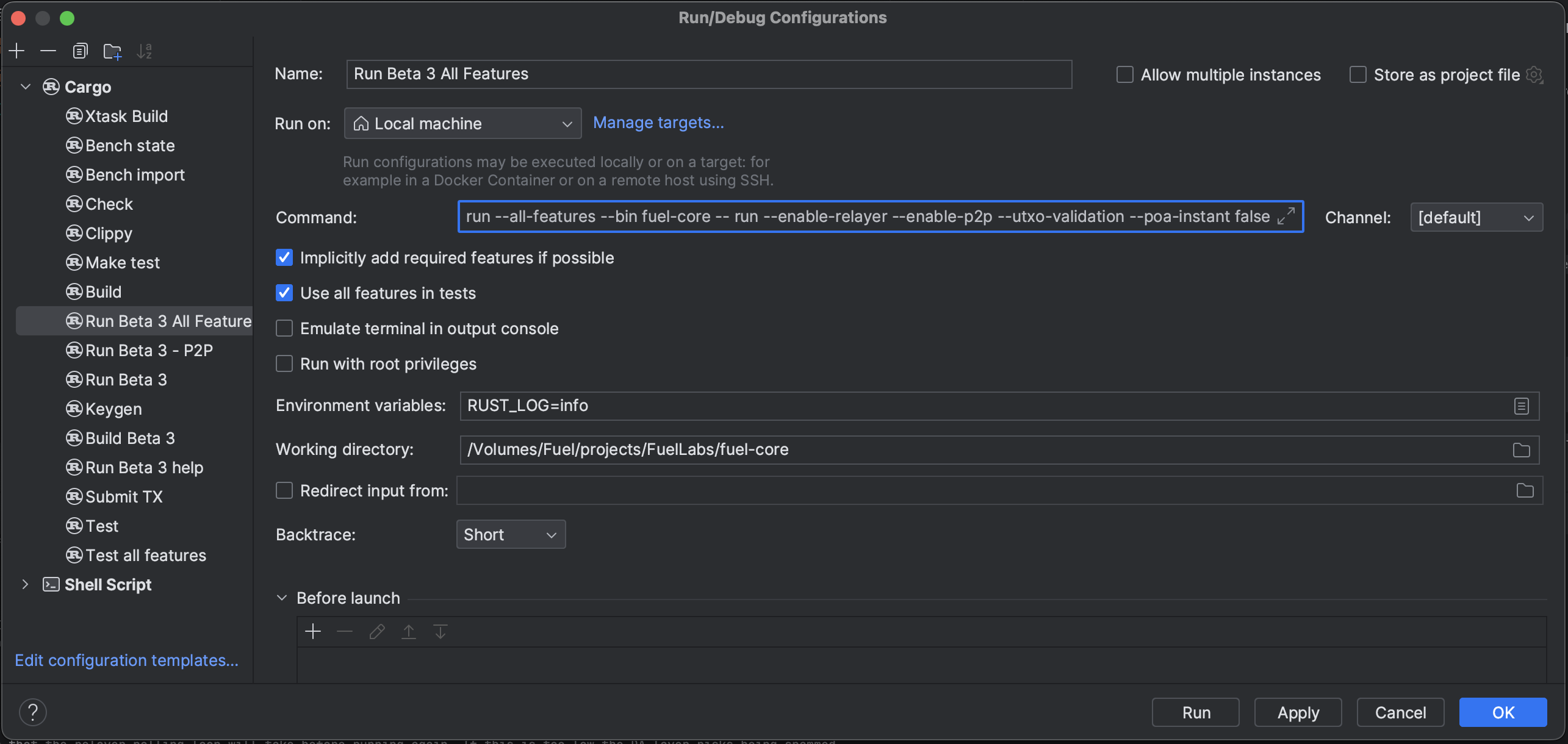The width and height of the screenshot is (1568, 744).
Task: Expand the 'Before launch' section
Action: coord(283,597)
